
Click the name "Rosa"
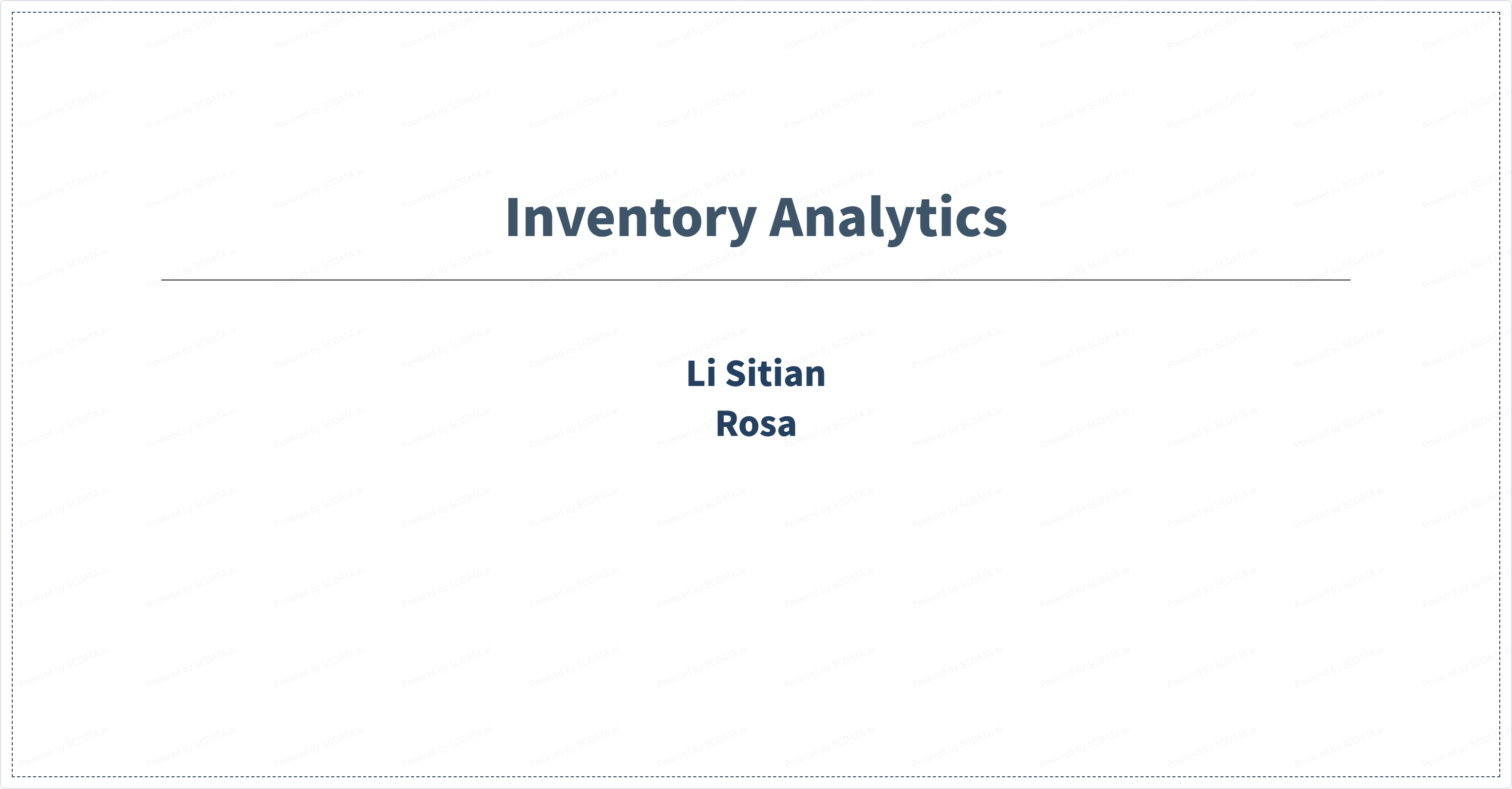756,424
